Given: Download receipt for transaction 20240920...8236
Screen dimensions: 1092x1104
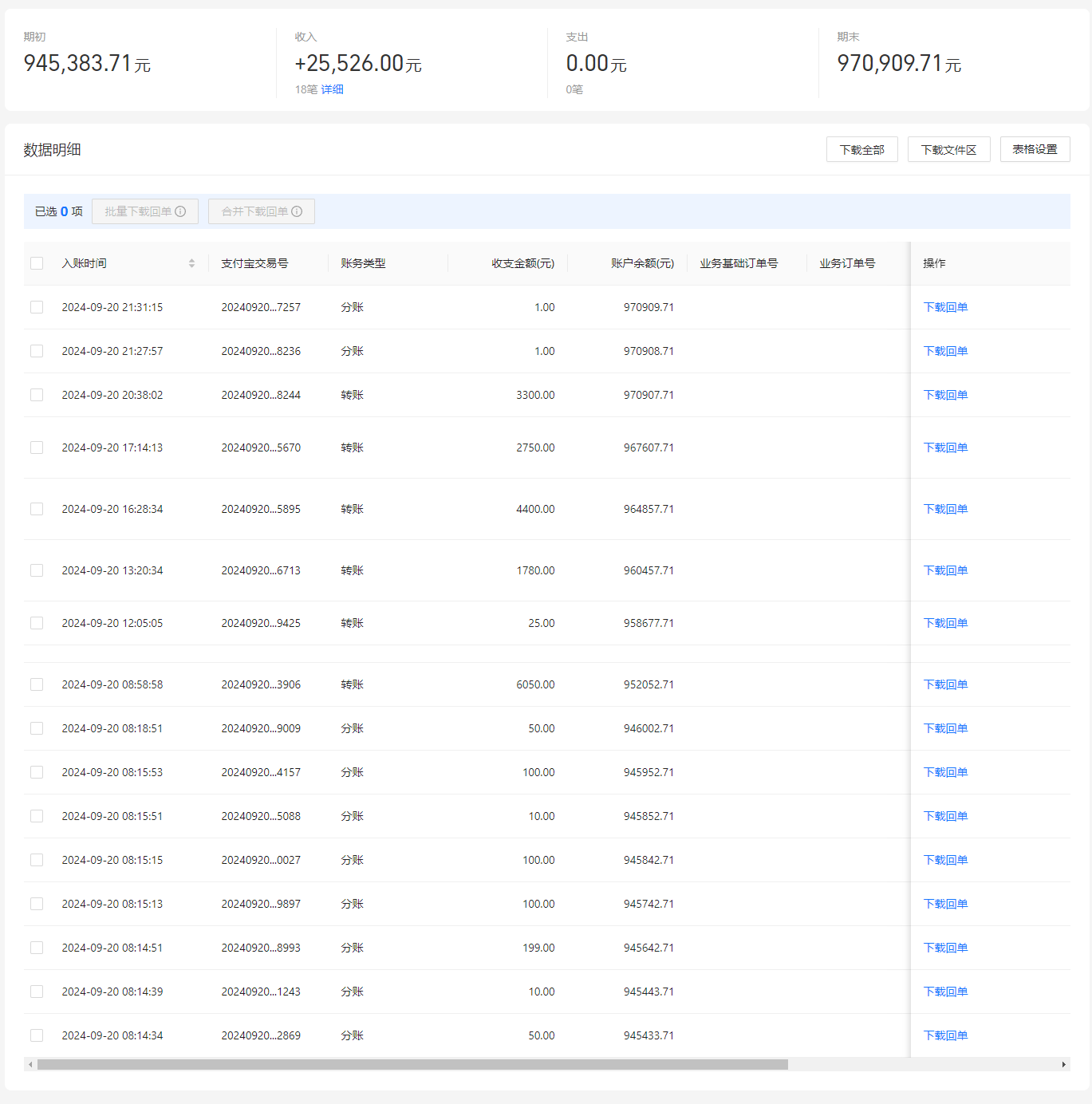Looking at the screenshot, I should click(945, 351).
